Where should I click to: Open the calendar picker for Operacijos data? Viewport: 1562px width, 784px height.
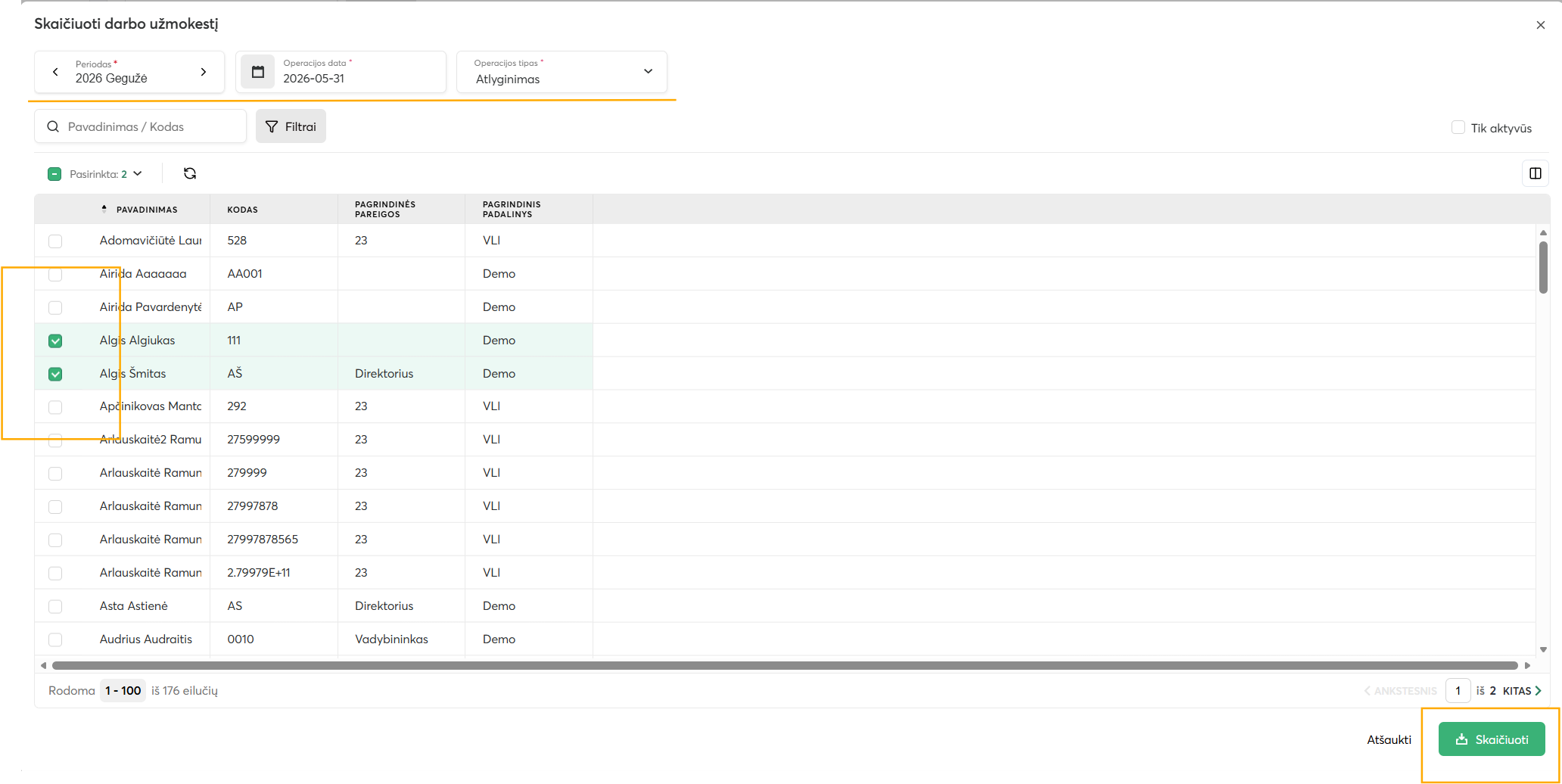click(x=258, y=72)
